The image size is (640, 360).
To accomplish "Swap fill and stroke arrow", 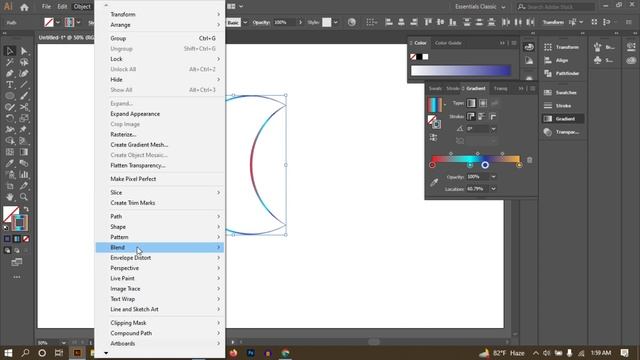I will (26, 209).
